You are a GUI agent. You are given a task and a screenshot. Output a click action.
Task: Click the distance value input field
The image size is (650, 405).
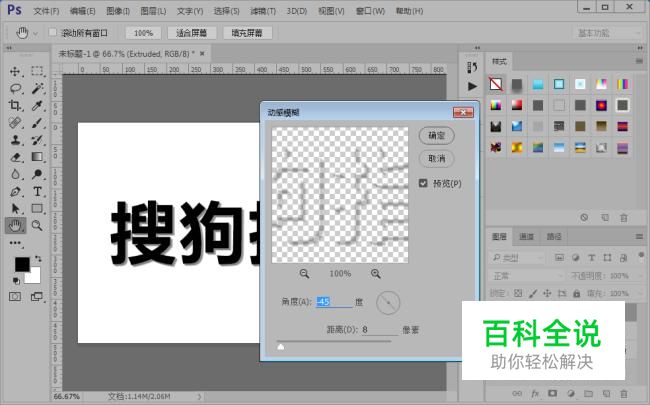tap(379, 330)
